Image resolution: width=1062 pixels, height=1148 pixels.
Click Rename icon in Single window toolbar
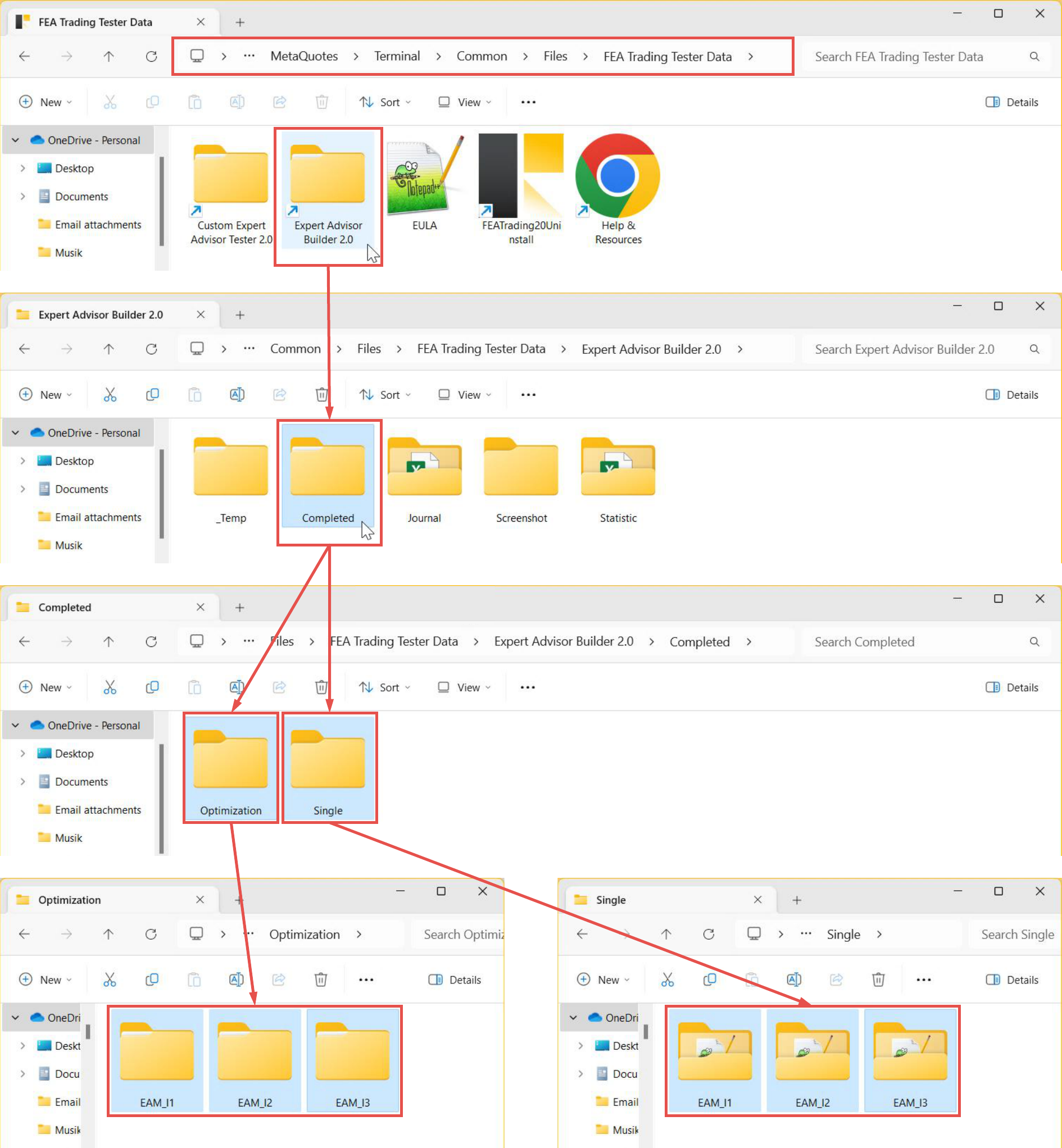click(x=793, y=979)
